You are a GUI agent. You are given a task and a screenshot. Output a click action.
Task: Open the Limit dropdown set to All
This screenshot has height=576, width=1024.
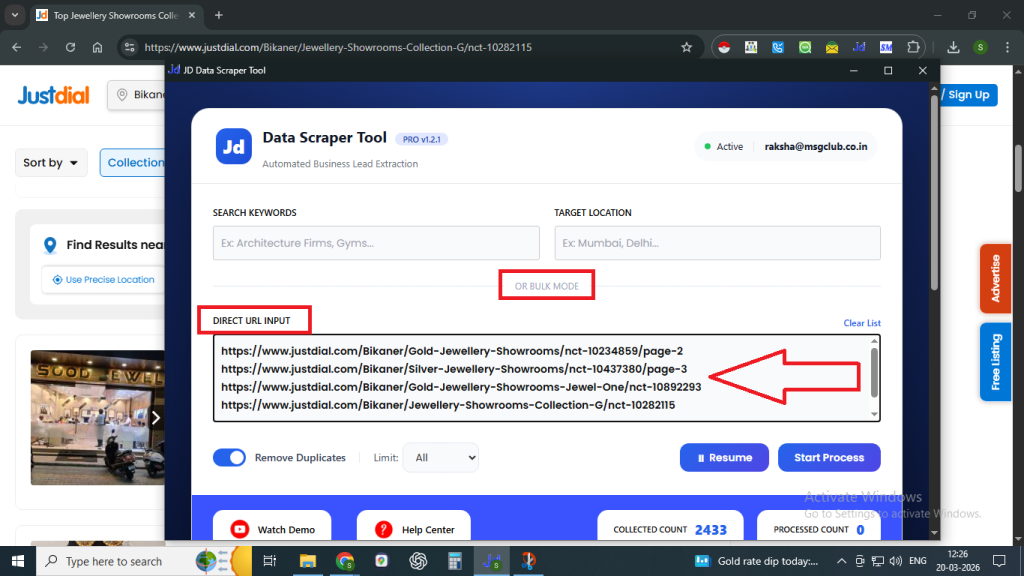point(440,458)
